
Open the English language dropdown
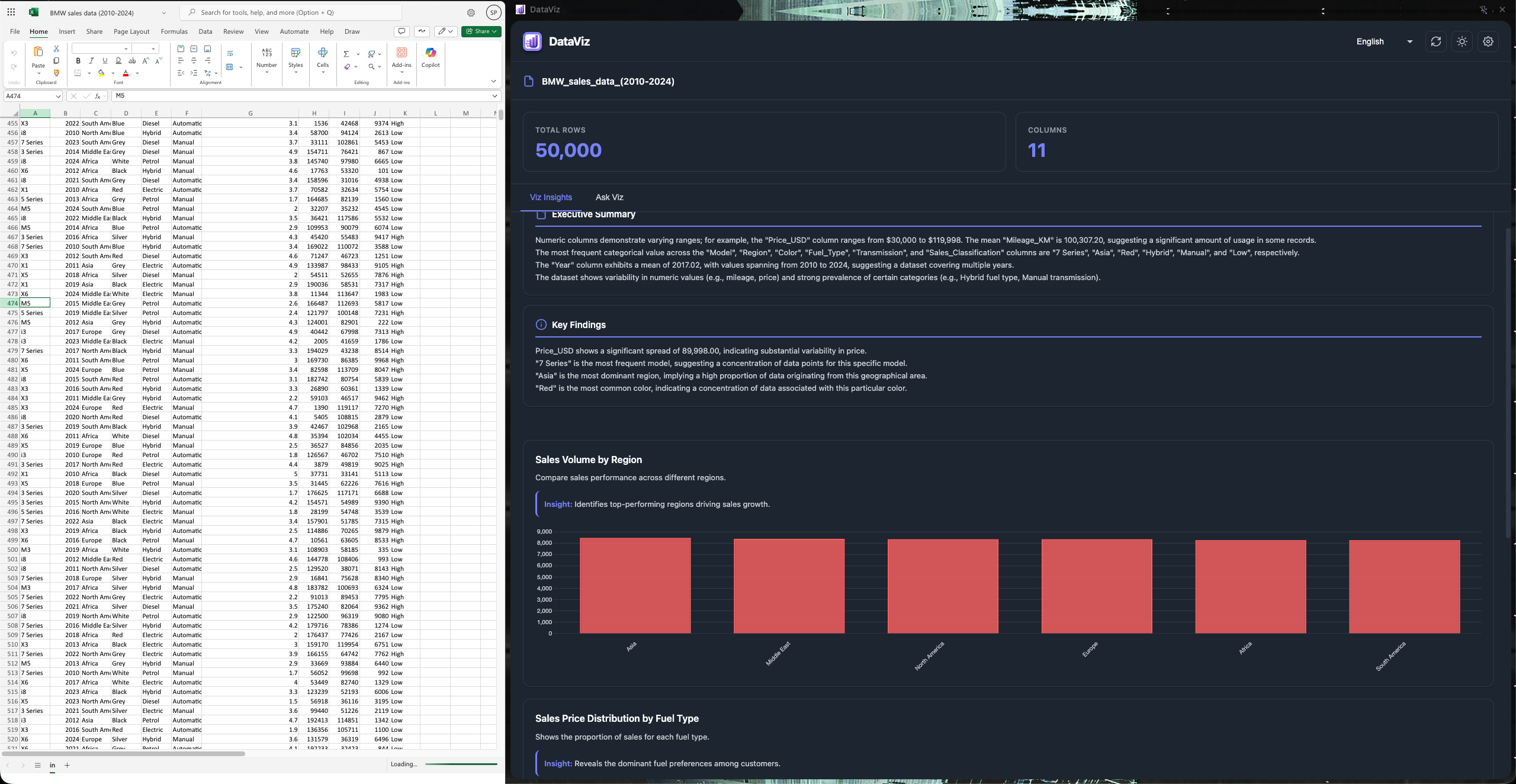tap(1384, 41)
